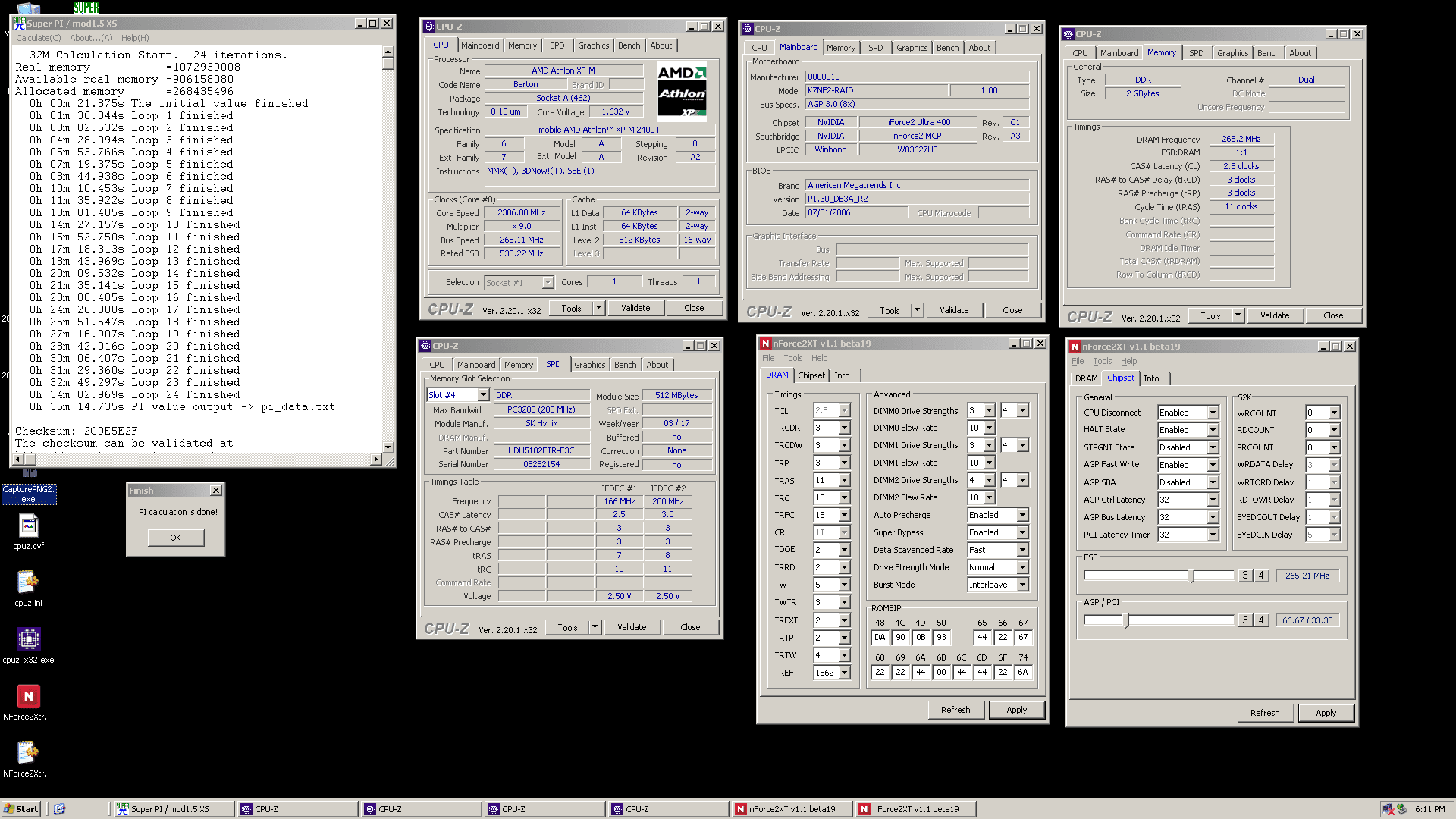Screen dimensions: 1456x819
Task: Open the Windows Start menu
Action: point(20,809)
